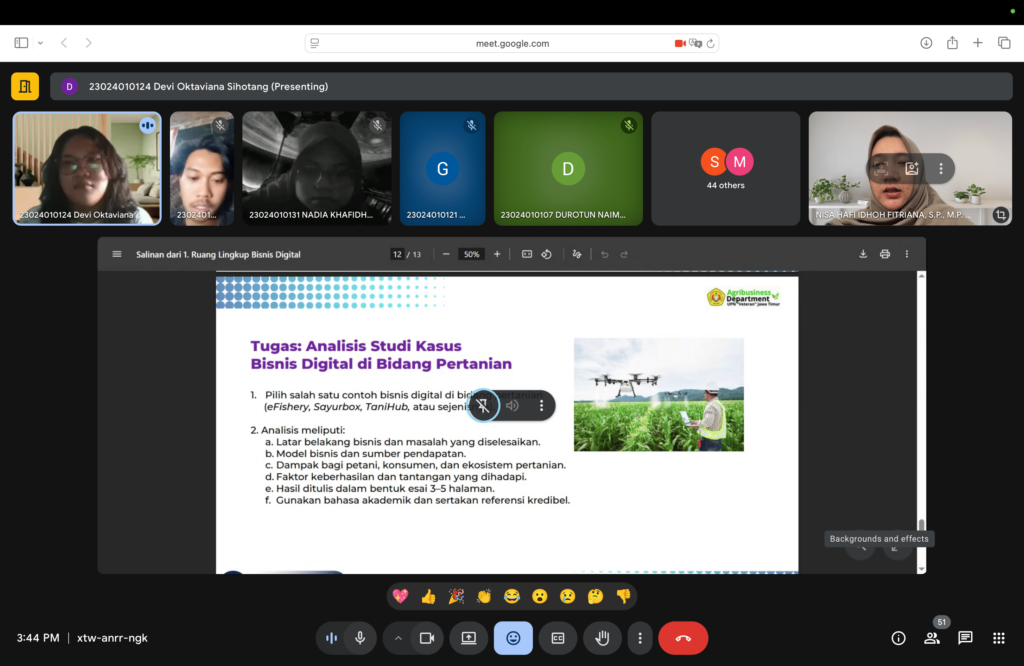Send the sad face reaction
The height and width of the screenshot is (666, 1024).
pyautogui.click(x=568, y=596)
